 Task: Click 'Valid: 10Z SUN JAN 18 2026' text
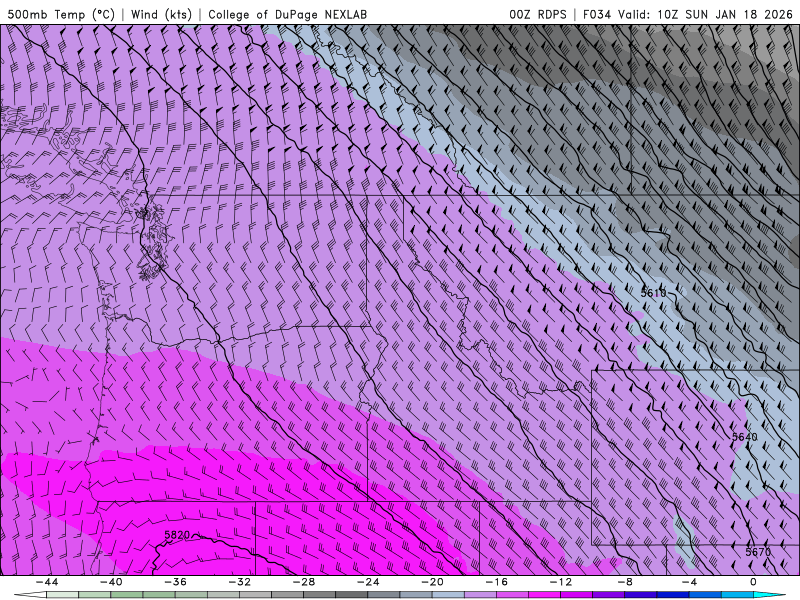click(705, 14)
